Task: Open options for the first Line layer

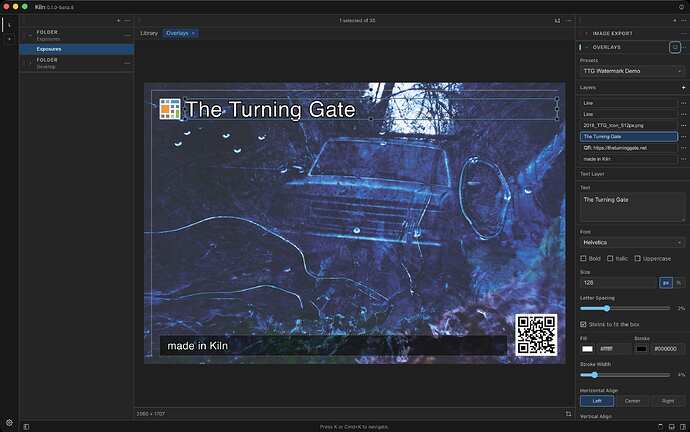Action: (x=683, y=103)
